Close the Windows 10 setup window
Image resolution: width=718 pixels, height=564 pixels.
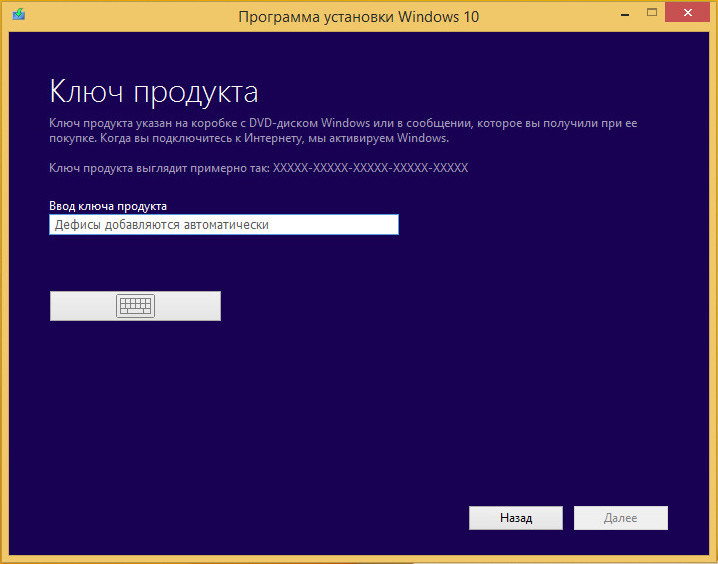687,13
